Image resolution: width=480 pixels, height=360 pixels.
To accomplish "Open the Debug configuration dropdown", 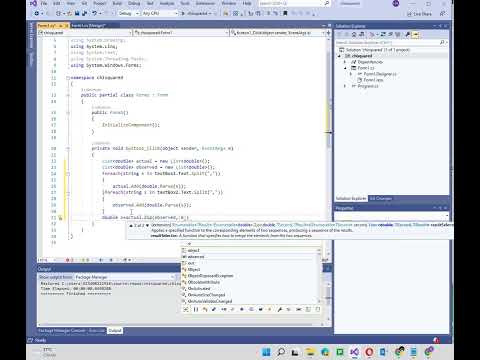I will (128, 13).
